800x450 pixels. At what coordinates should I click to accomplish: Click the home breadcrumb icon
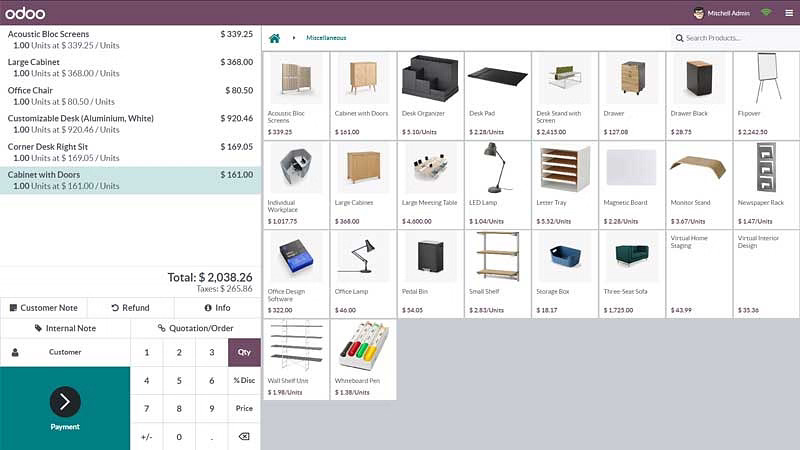[274, 38]
